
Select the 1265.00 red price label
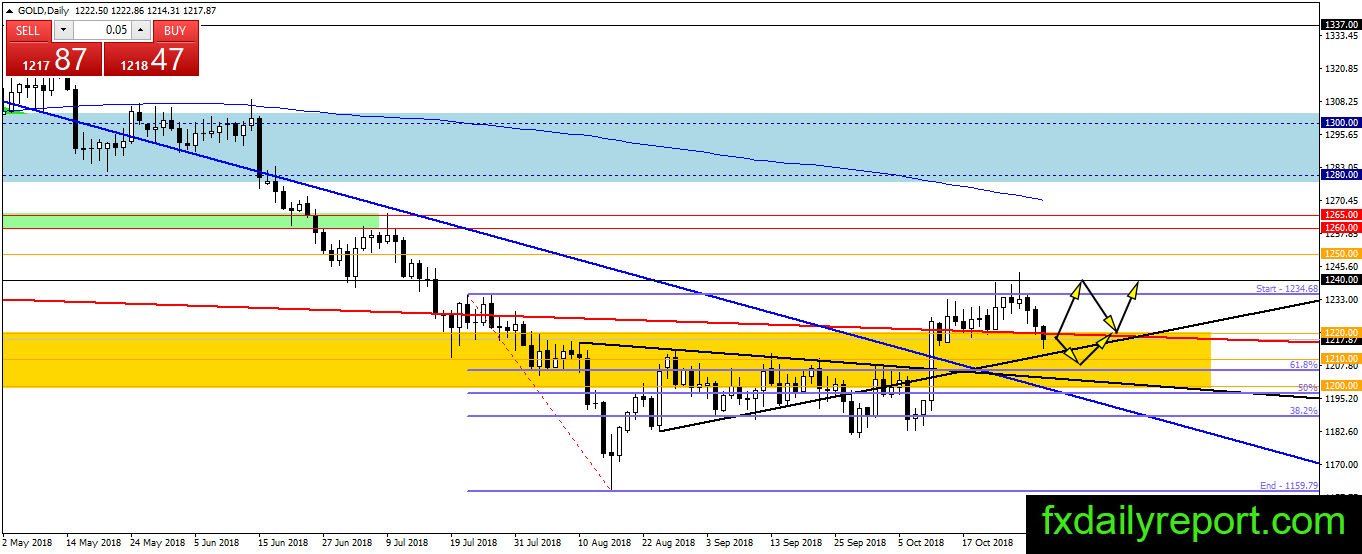[x=1340, y=214]
